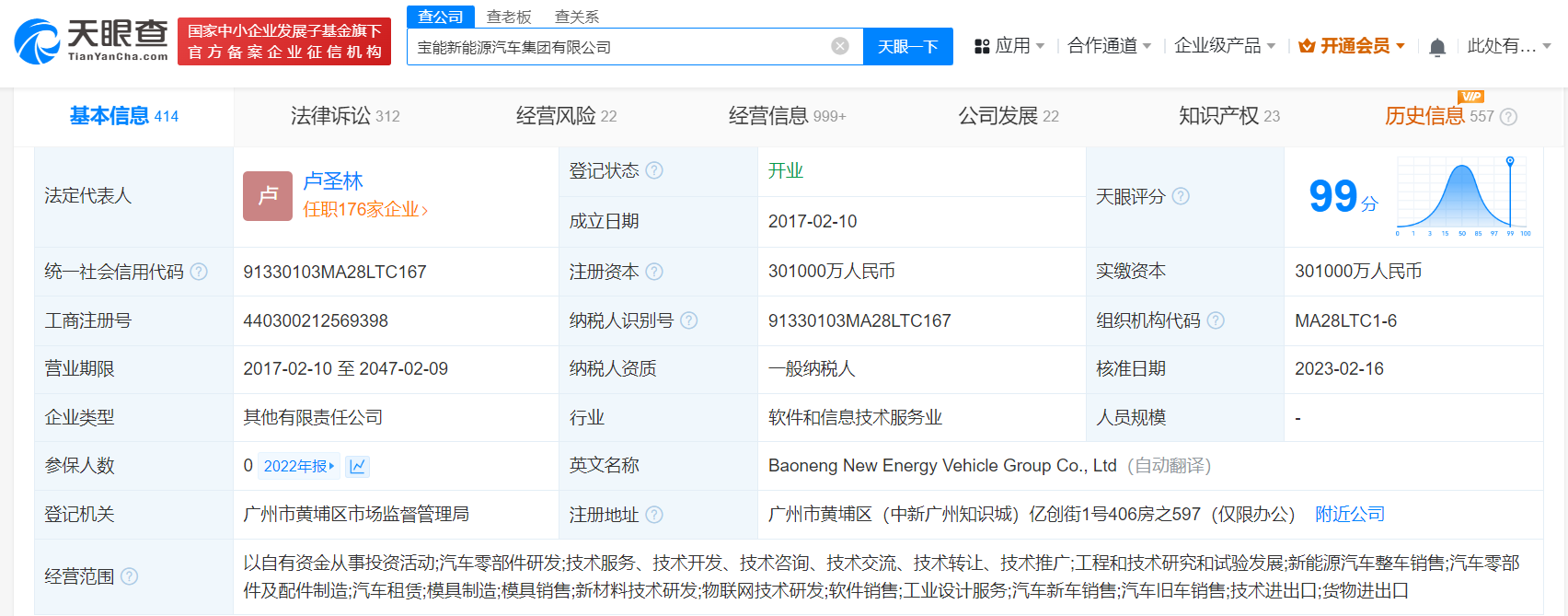1568x616 pixels.
Task: Click the help icon next to 历史信息
Action: [1508, 117]
